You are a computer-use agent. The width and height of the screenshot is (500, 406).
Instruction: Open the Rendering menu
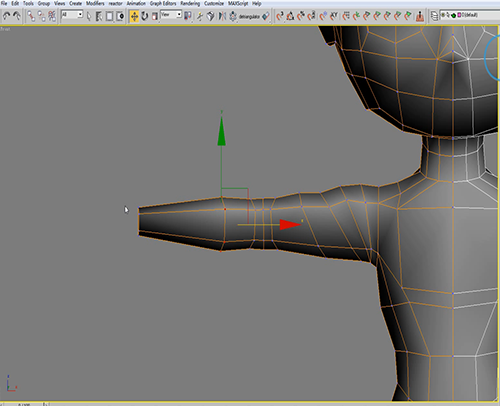pyautogui.click(x=190, y=3)
